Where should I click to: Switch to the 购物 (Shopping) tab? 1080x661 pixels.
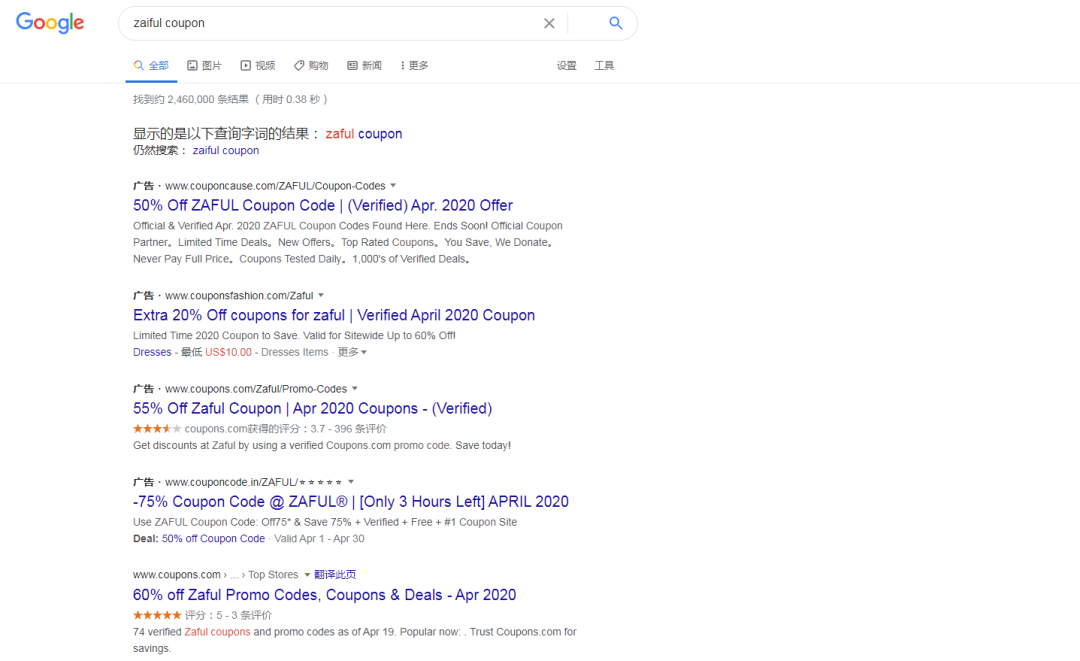(x=311, y=65)
